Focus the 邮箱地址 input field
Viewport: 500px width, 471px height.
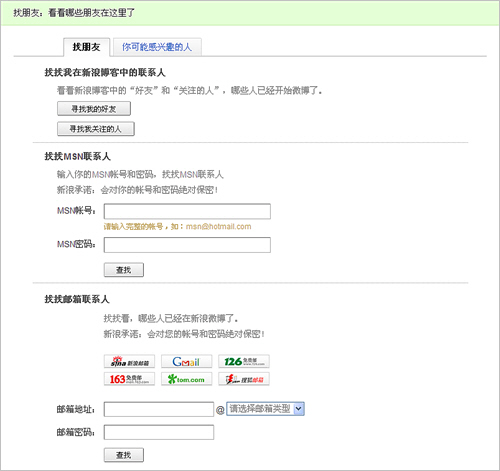(x=159, y=409)
